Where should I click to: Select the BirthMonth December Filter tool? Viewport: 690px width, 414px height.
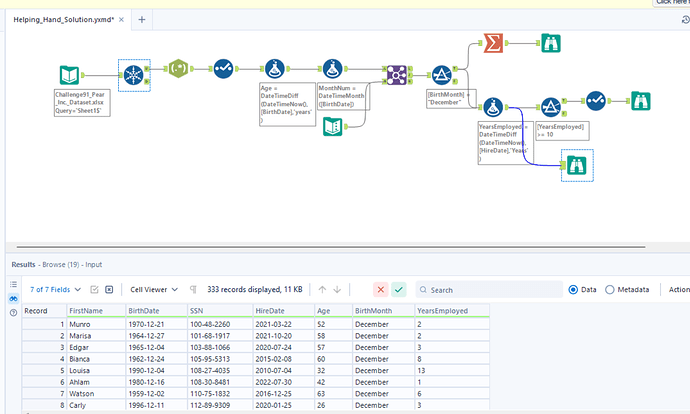click(x=443, y=74)
